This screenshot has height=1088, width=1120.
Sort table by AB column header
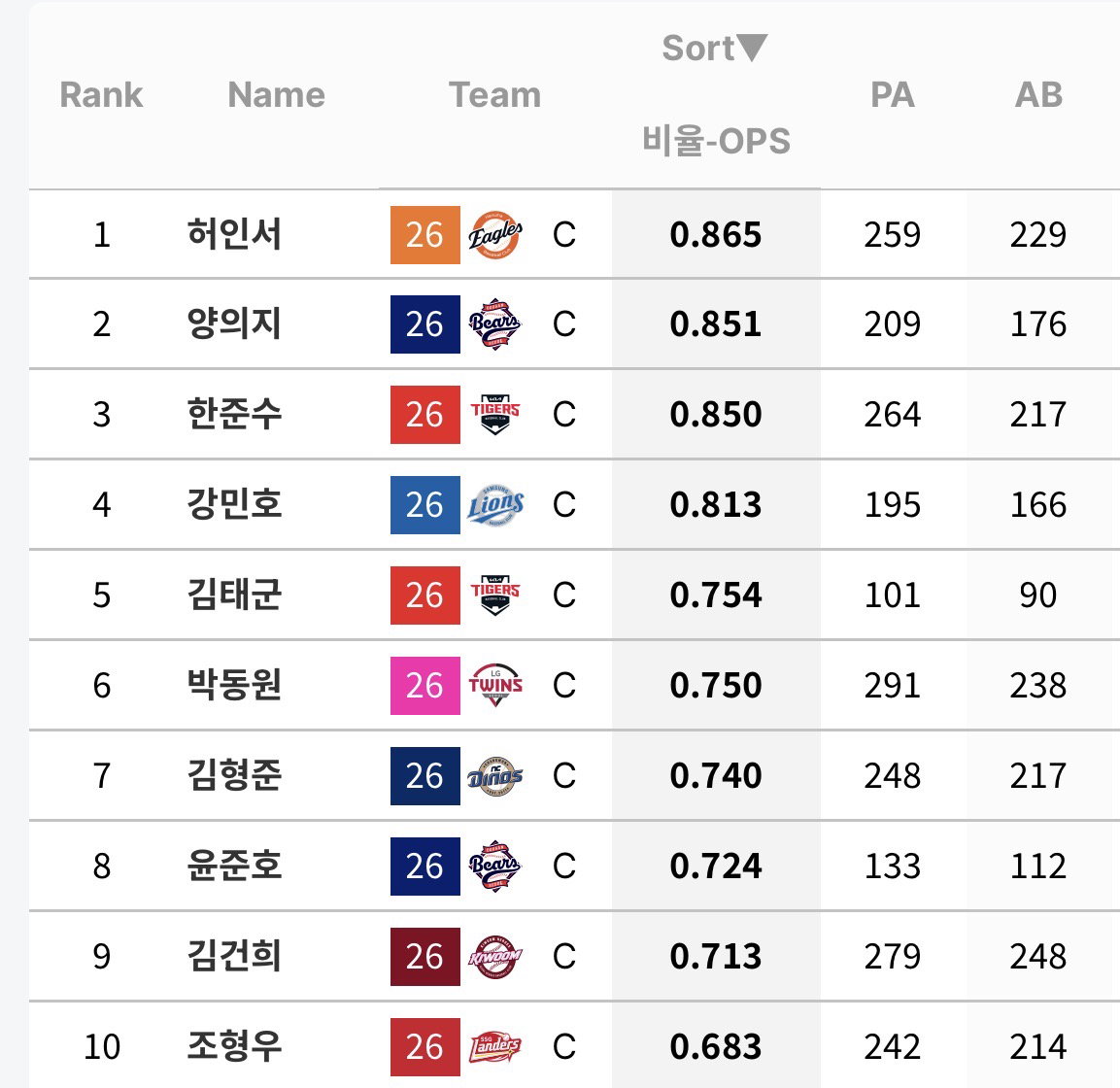[x=1038, y=95]
